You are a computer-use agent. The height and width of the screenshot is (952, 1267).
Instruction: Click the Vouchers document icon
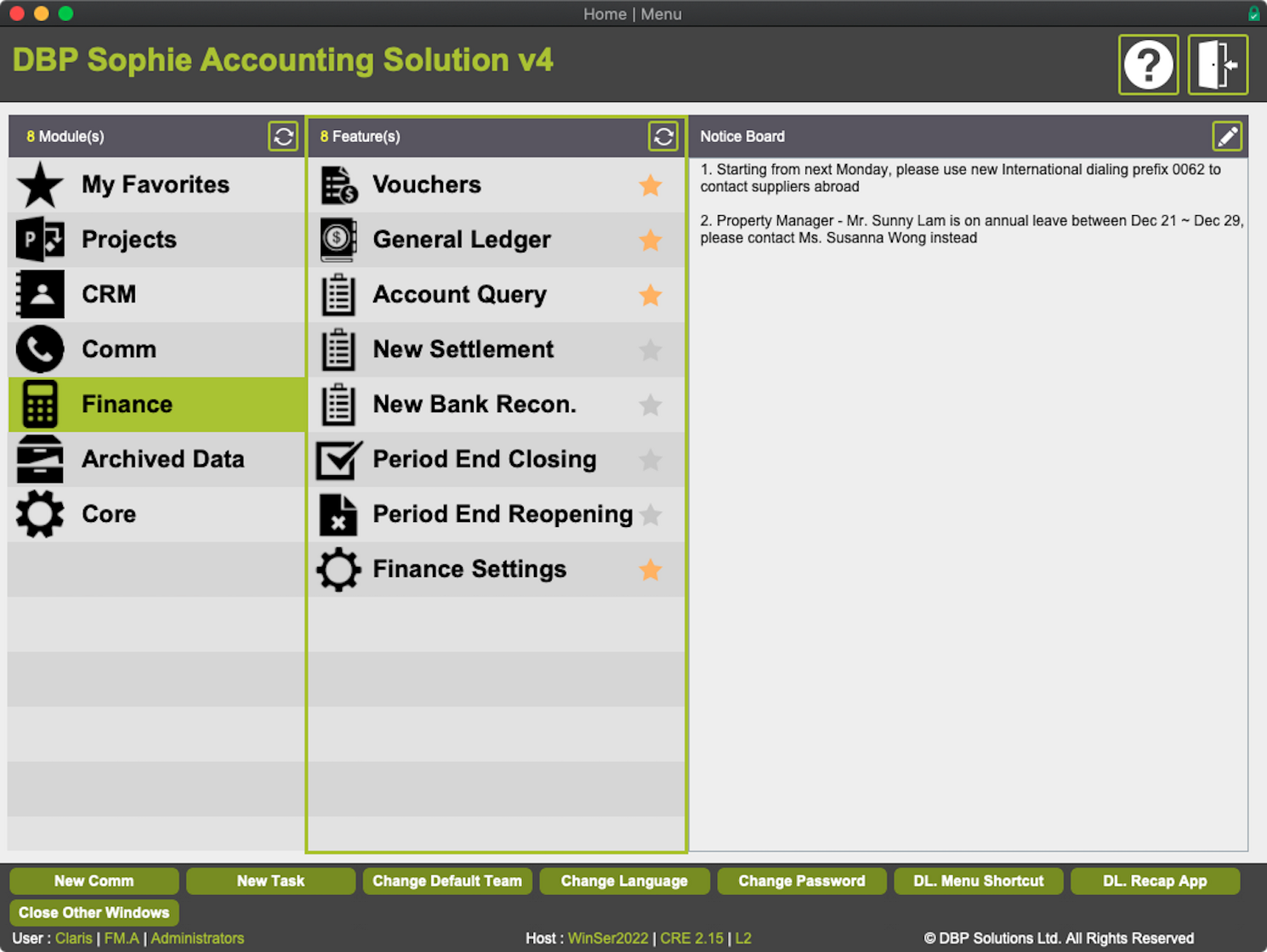tap(338, 184)
